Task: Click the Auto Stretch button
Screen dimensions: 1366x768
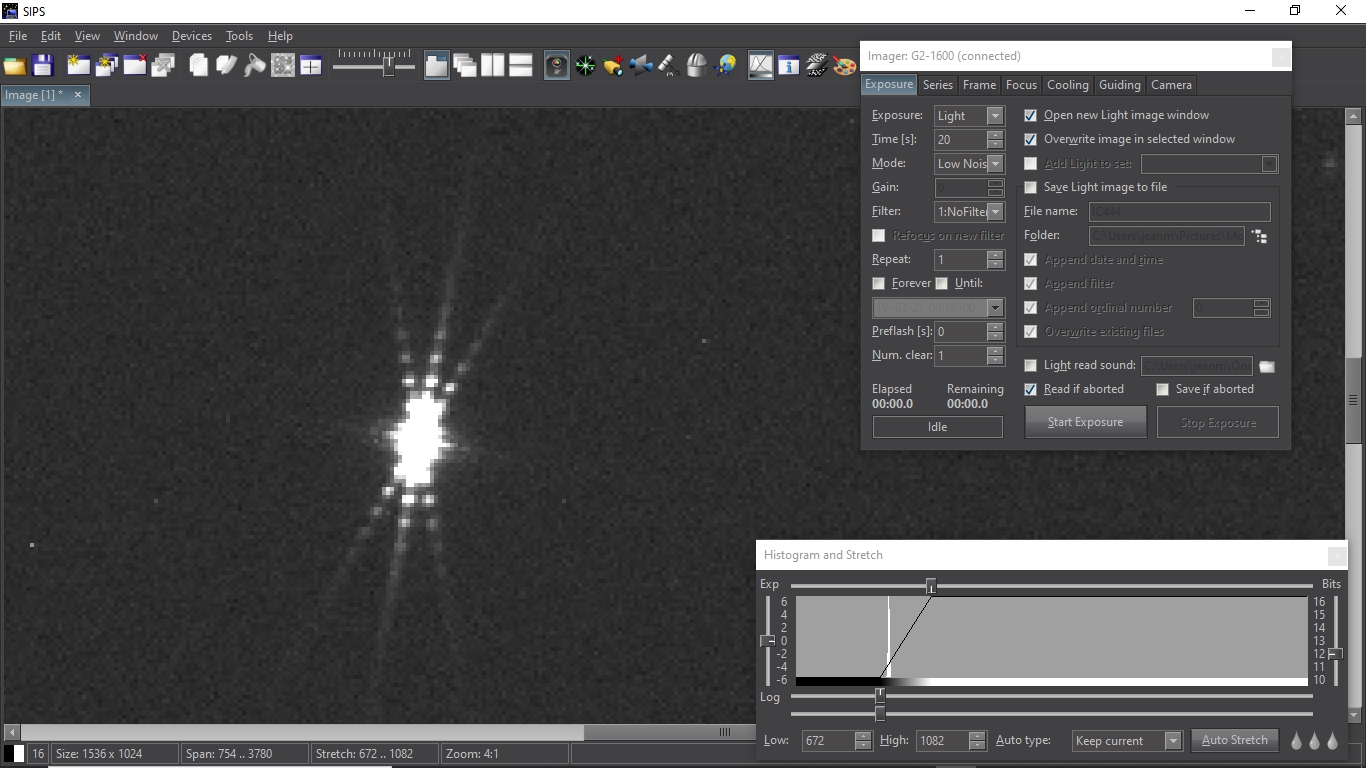Action: [1234, 741]
